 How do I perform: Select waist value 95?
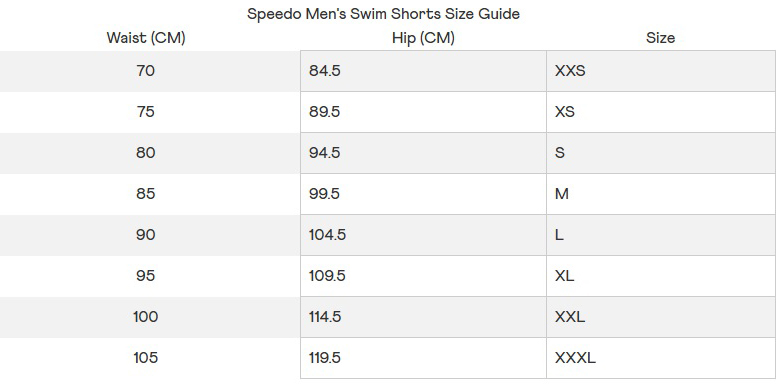146,276
